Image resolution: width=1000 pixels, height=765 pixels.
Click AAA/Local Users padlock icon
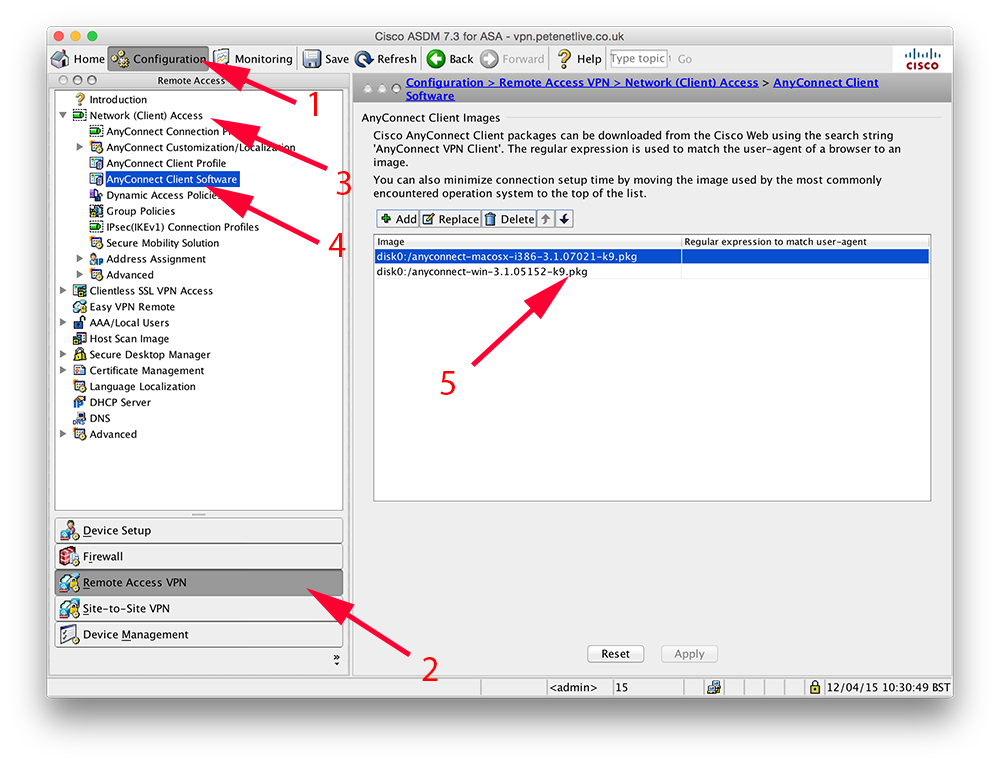click(x=80, y=323)
